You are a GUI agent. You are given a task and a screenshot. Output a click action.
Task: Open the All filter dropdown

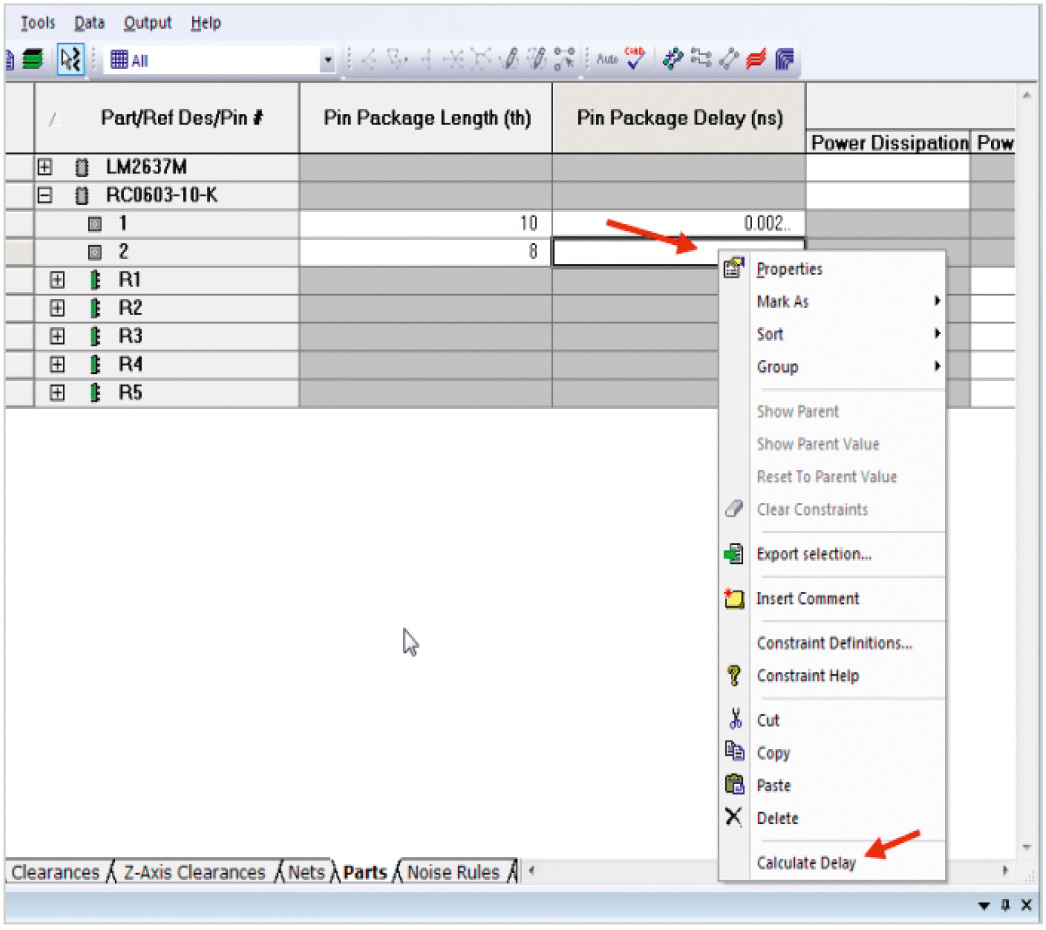click(327, 60)
